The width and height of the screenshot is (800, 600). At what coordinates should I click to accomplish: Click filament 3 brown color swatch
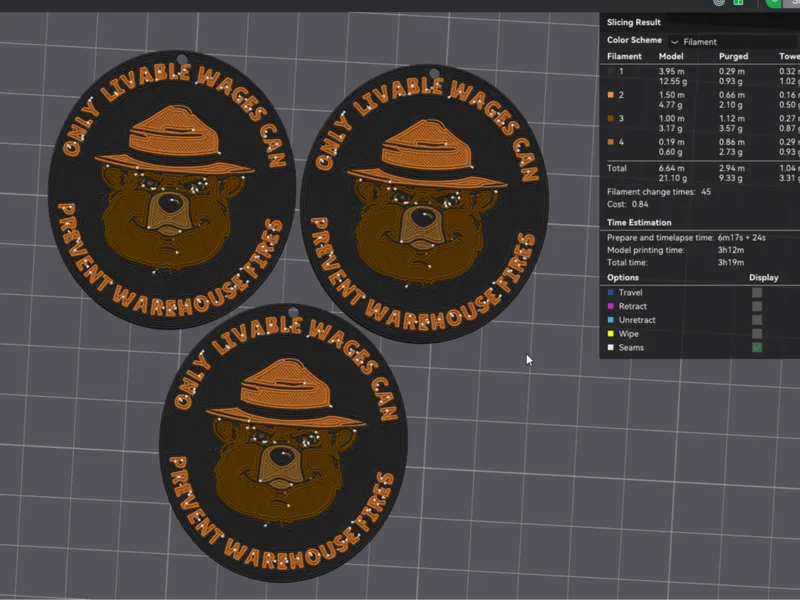click(x=611, y=118)
